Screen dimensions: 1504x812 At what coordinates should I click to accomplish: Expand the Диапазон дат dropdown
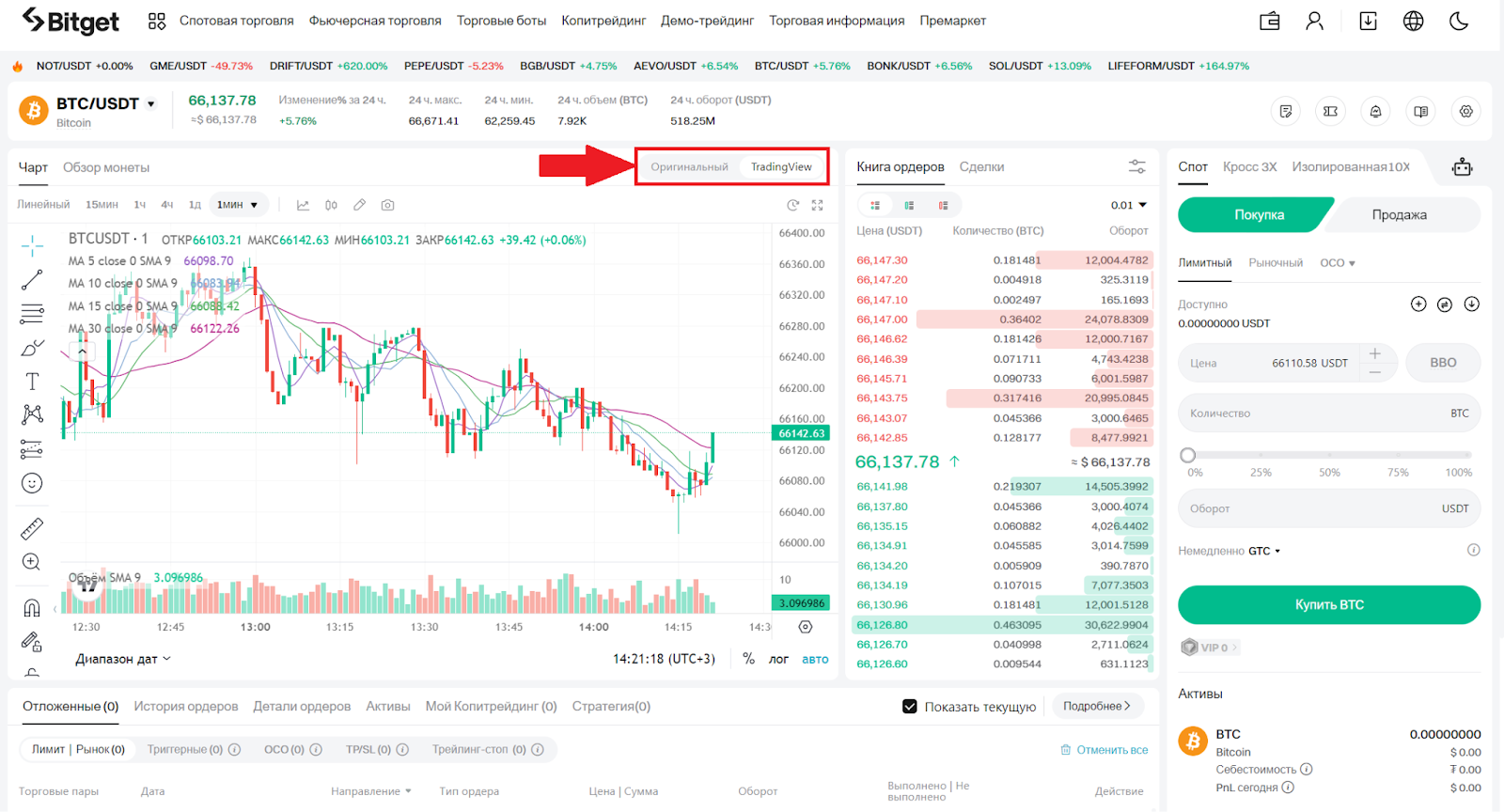pyautogui.click(x=123, y=659)
